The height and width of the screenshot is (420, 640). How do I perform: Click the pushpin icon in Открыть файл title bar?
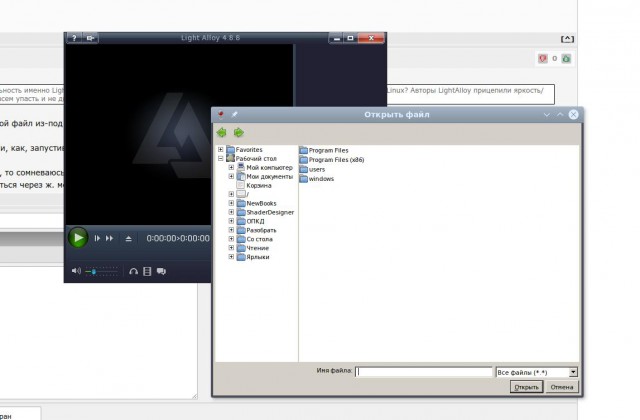click(234, 115)
